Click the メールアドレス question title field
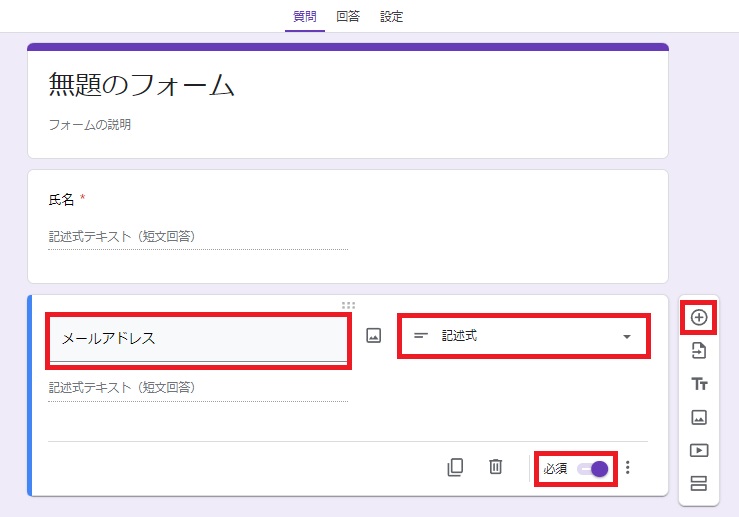Screen dimensions: 739x517 coord(198,338)
